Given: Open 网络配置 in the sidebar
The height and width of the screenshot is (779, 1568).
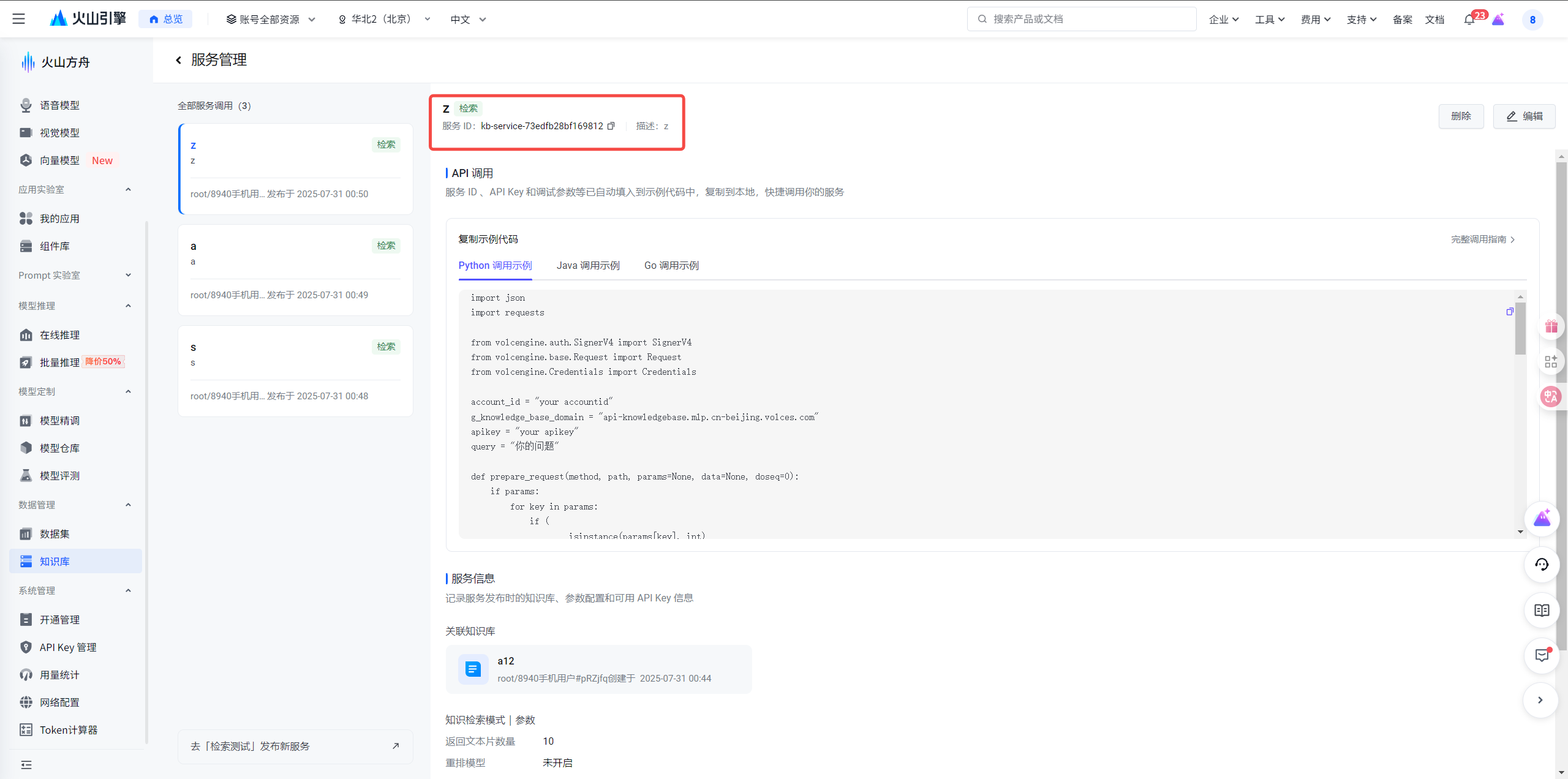Looking at the screenshot, I should 75,702.
